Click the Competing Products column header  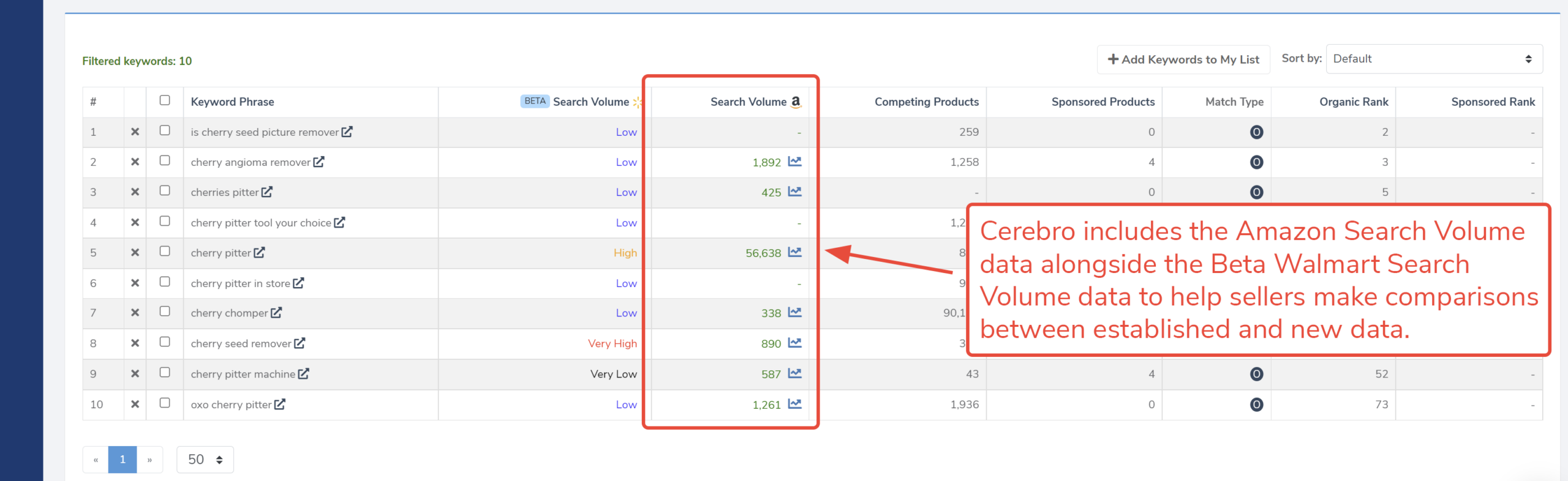pos(926,102)
